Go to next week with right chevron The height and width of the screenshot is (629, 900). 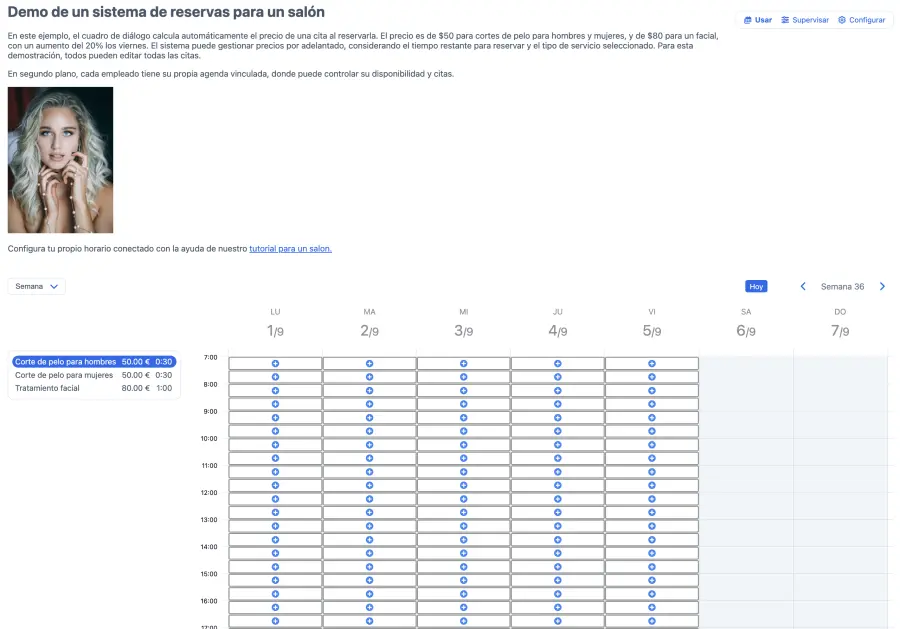click(883, 286)
